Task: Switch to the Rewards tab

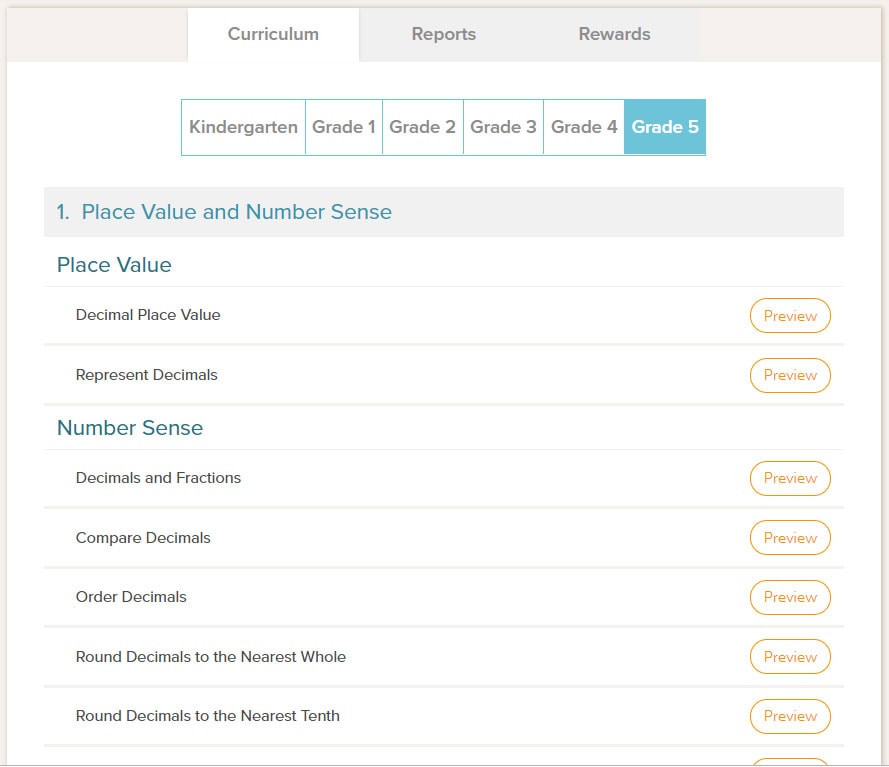Action: pyautogui.click(x=613, y=33)
